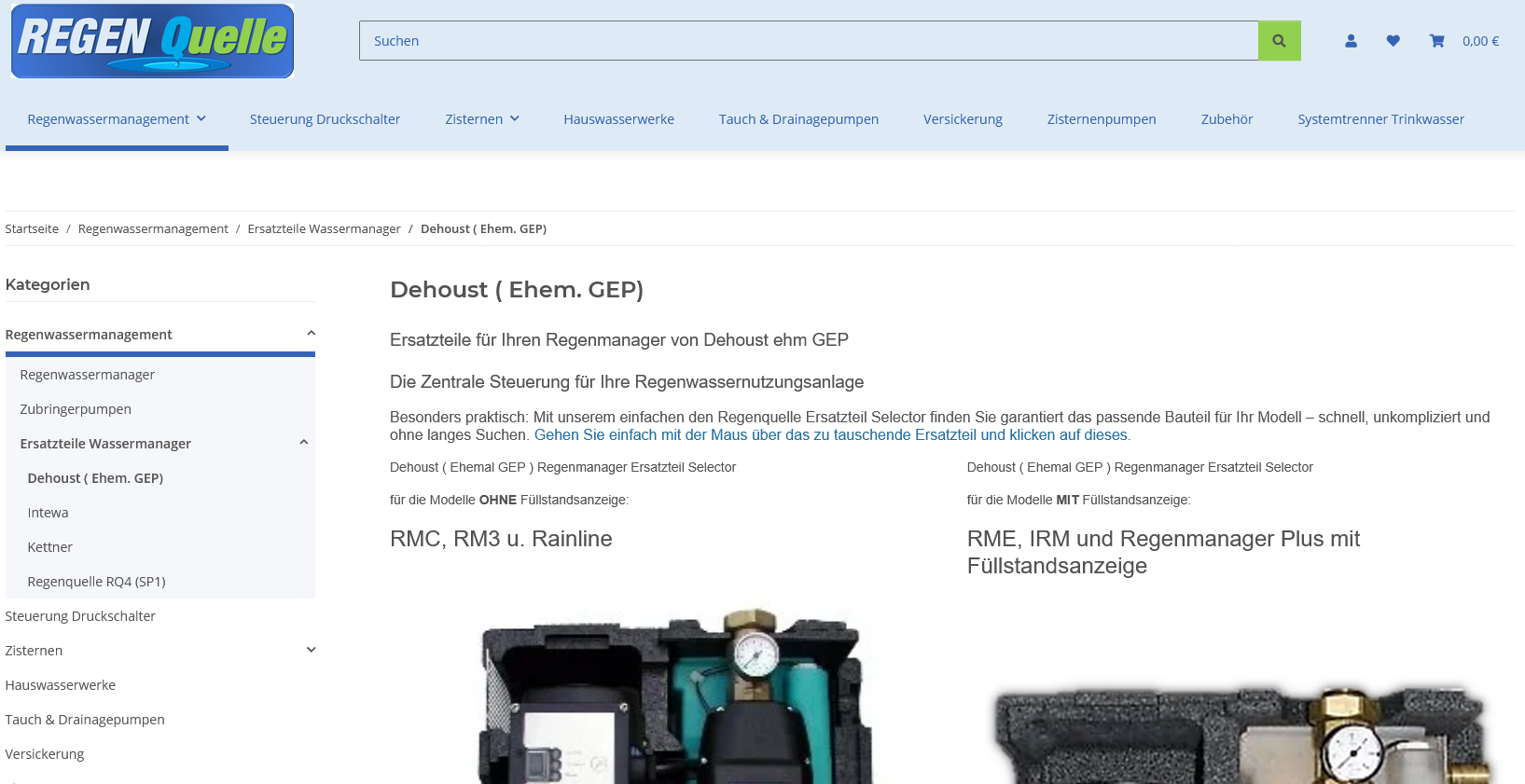Click the green search magnifier button

1279,41
